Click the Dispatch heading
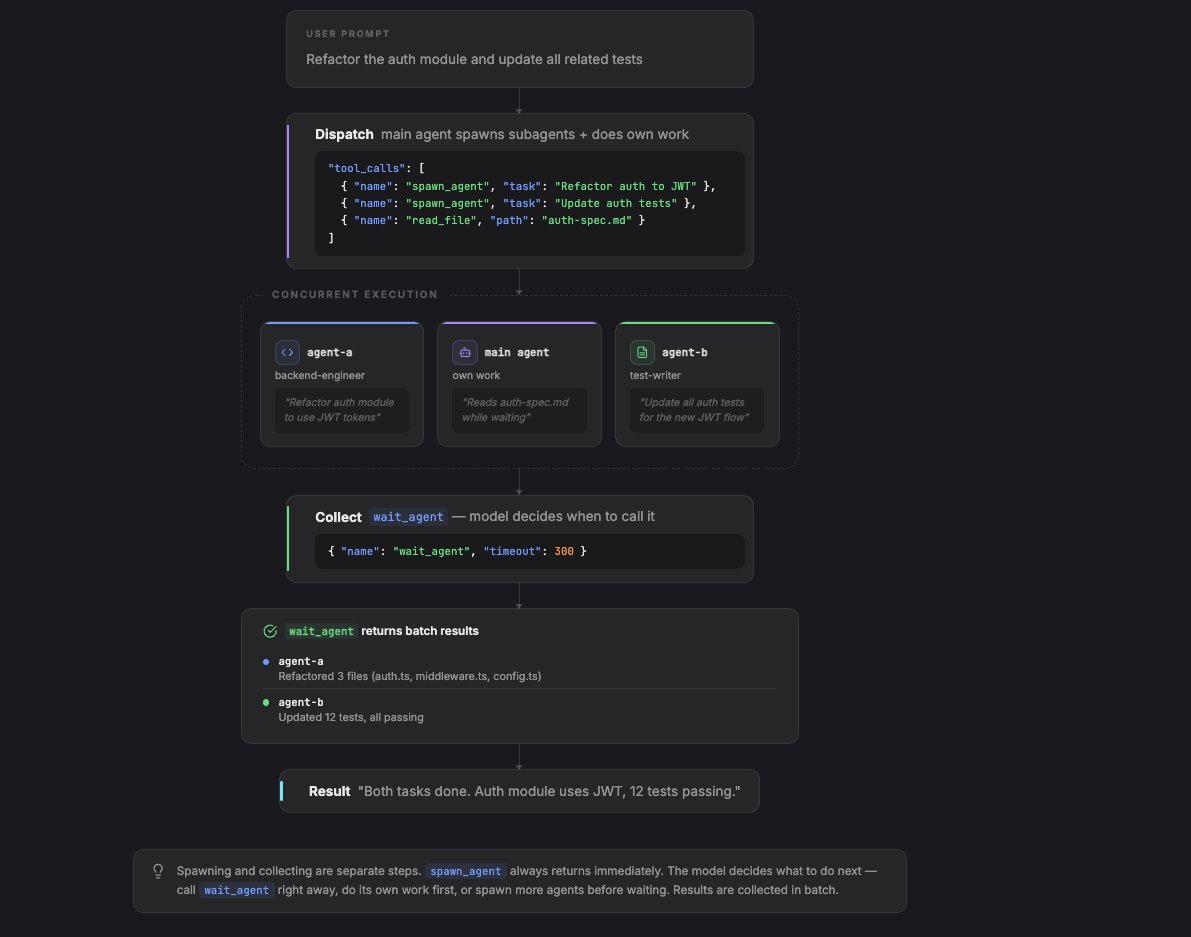1191x937 pixels. 344,134
